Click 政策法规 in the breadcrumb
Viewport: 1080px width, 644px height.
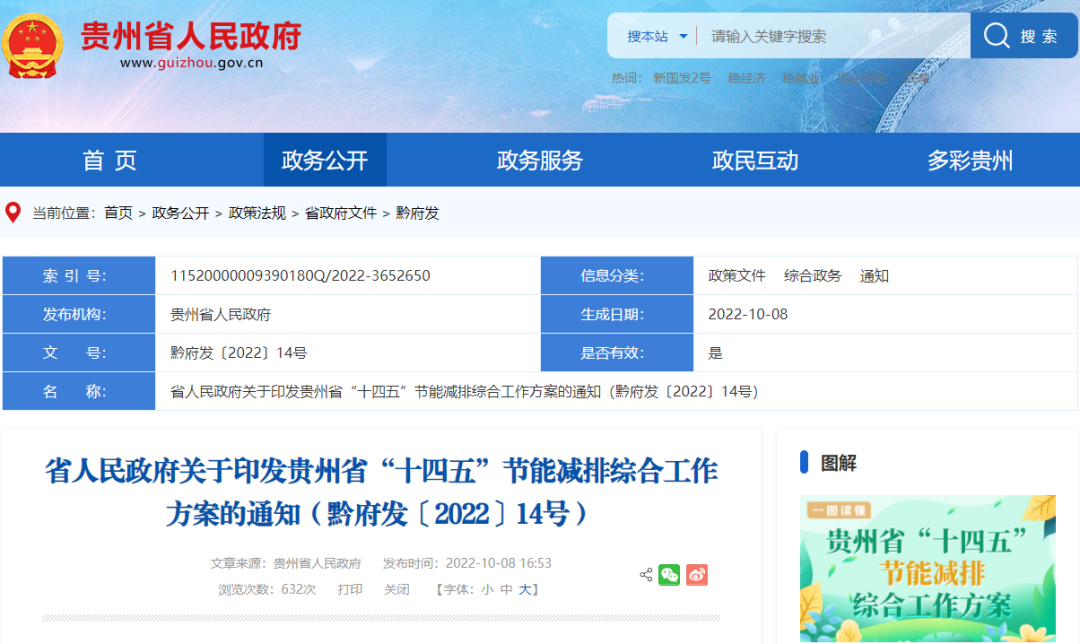(x=257, y=213)
